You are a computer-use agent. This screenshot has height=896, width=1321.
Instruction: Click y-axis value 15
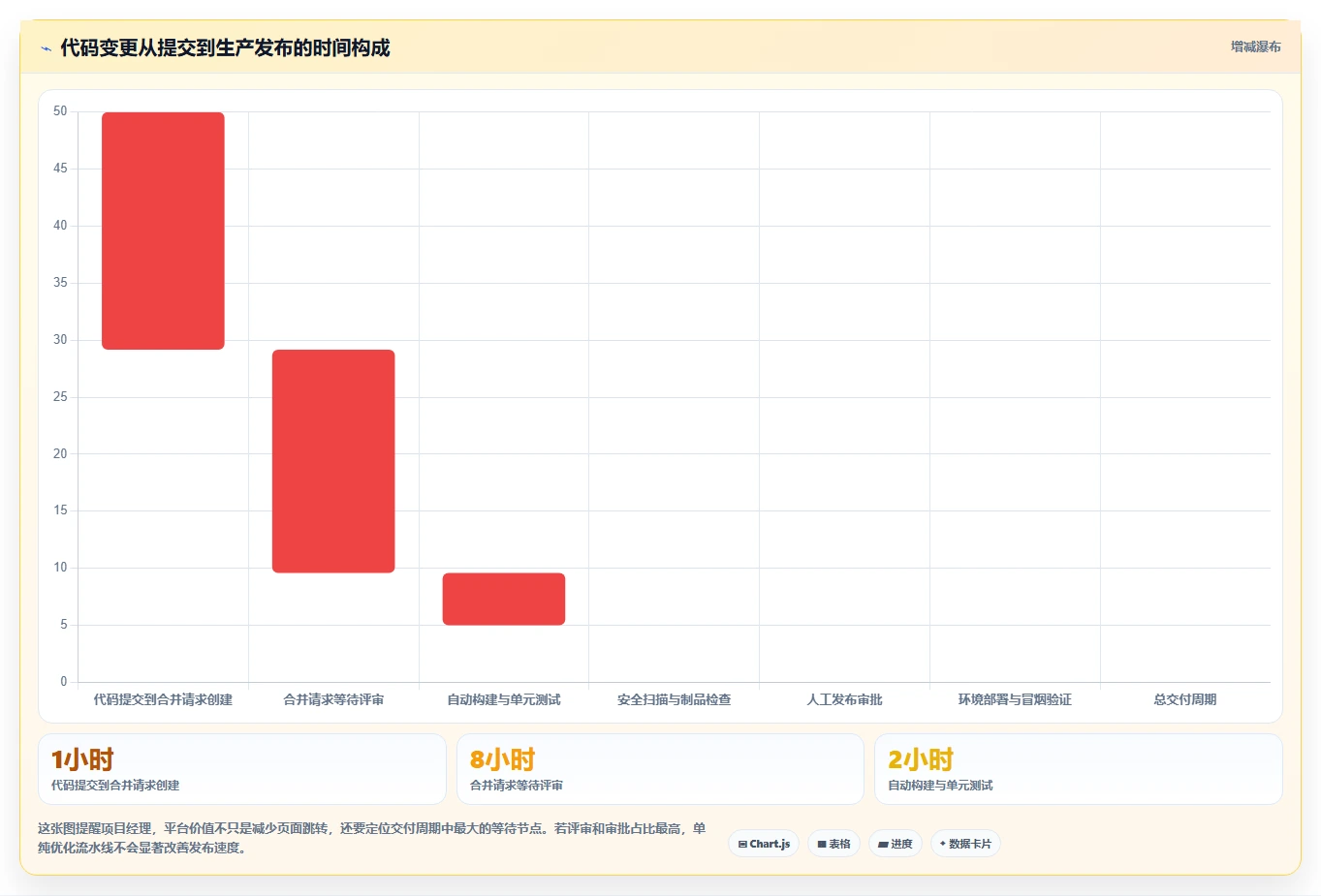(60, 510)
